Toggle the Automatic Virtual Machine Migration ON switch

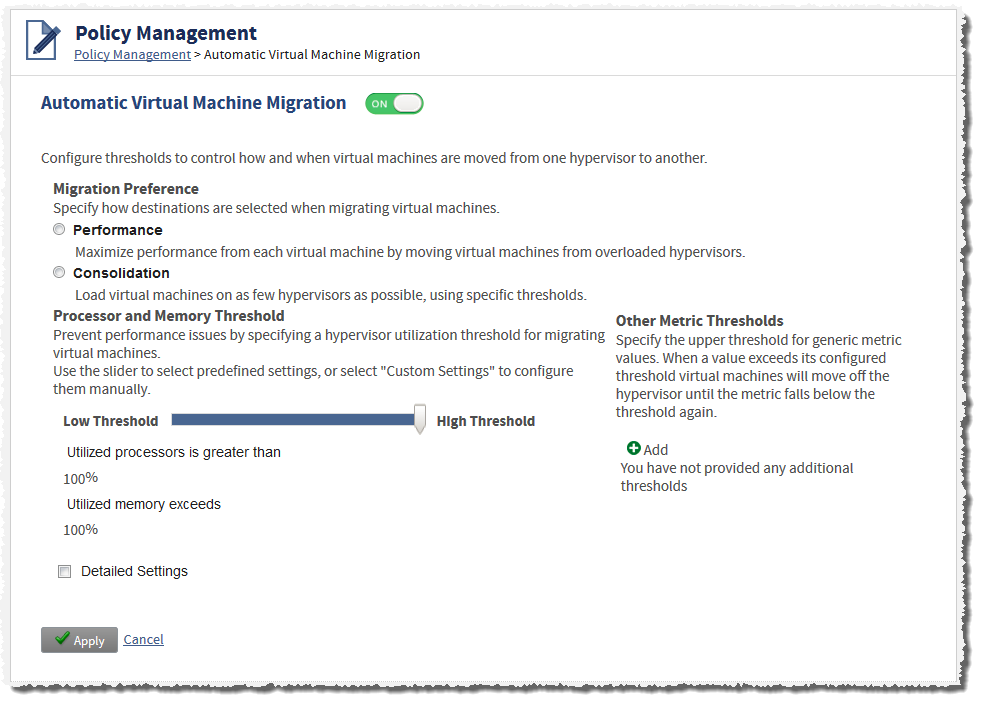(394, 103)
